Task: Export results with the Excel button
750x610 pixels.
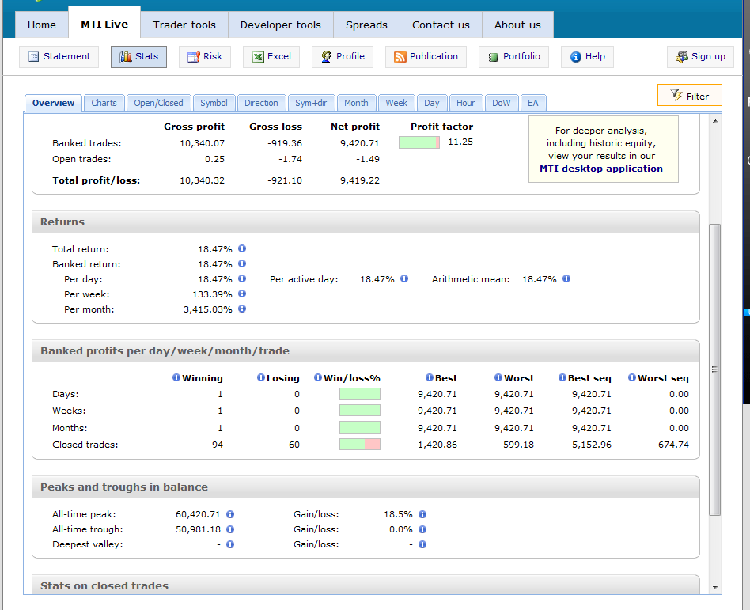Action: 270,57
